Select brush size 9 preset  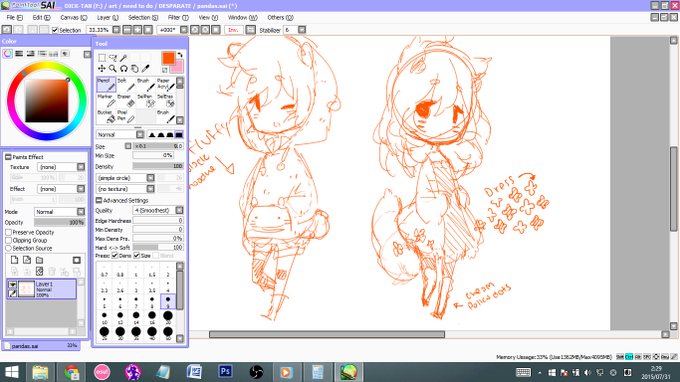pos(168,301)
